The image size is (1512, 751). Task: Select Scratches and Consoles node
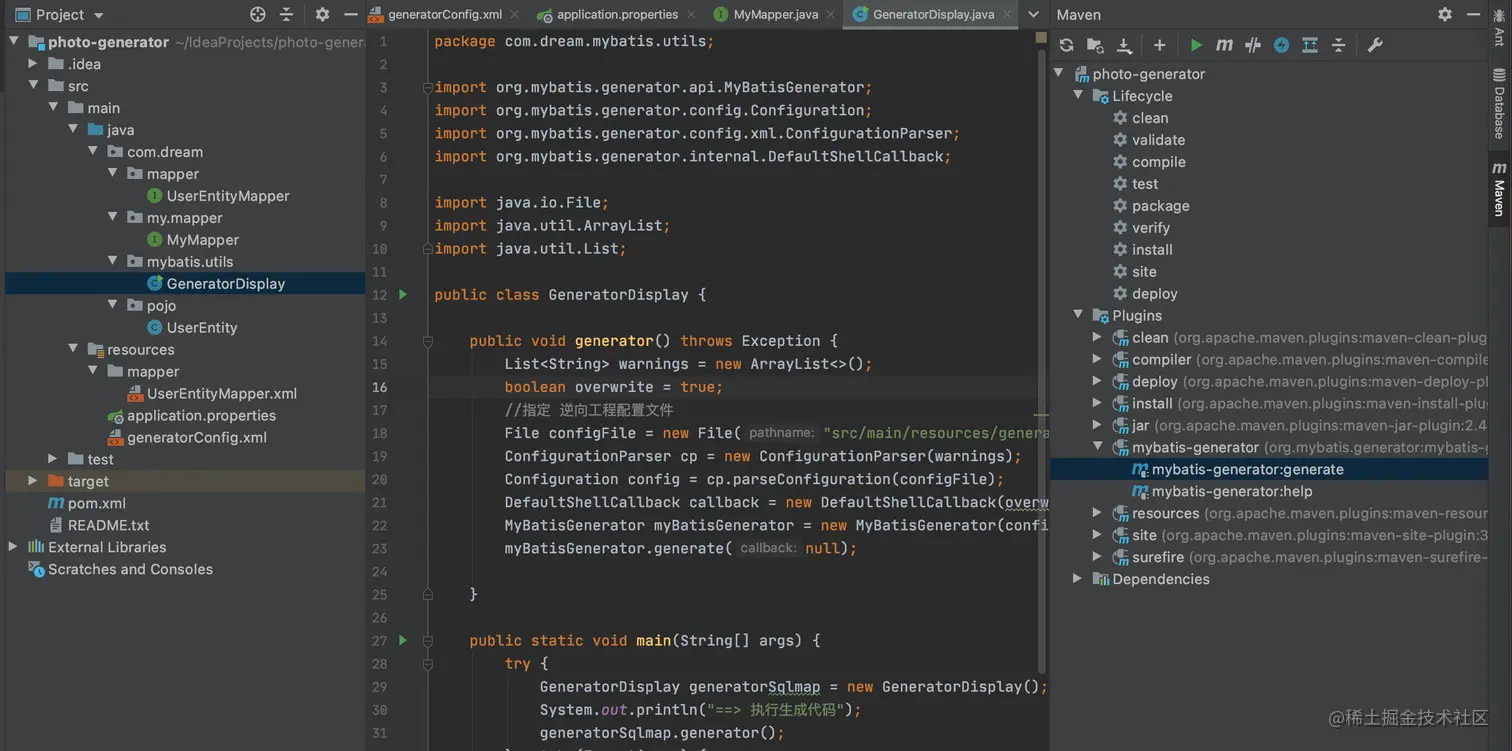tap(130, 569)
